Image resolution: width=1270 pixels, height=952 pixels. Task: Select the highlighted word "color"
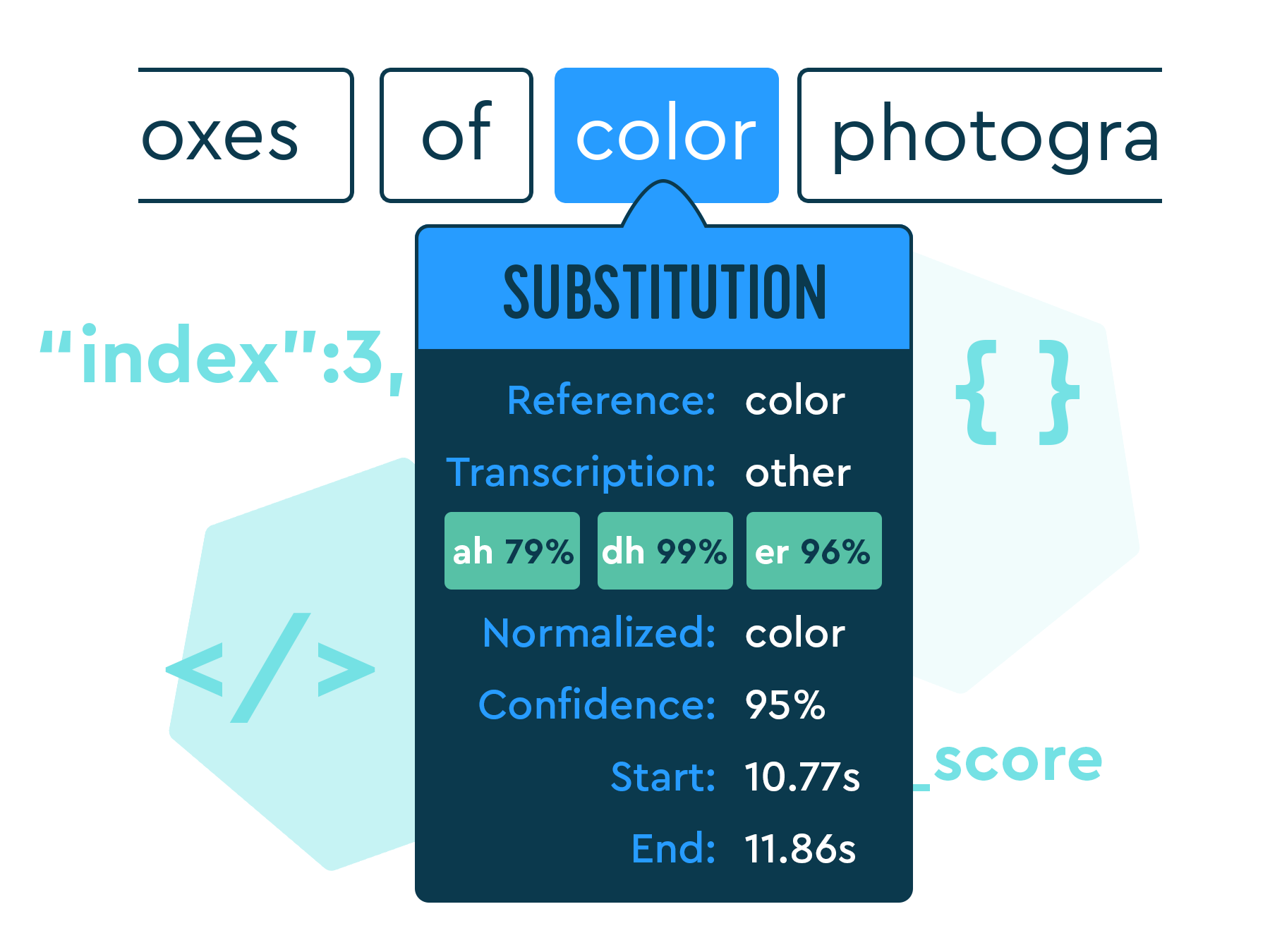click(x=667, y=135)
